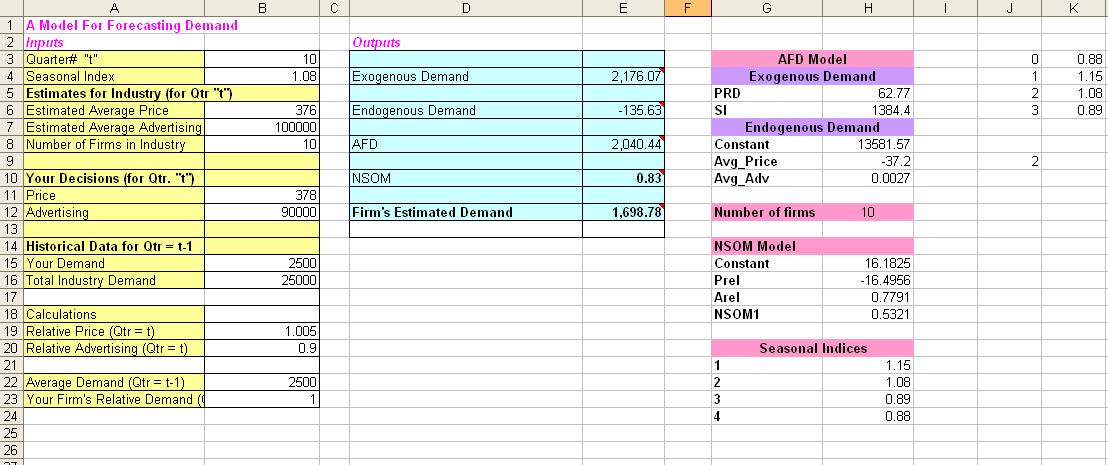Select Total Industry Demand value 25000
The image size is (1108, 465).
pos(262,280)
